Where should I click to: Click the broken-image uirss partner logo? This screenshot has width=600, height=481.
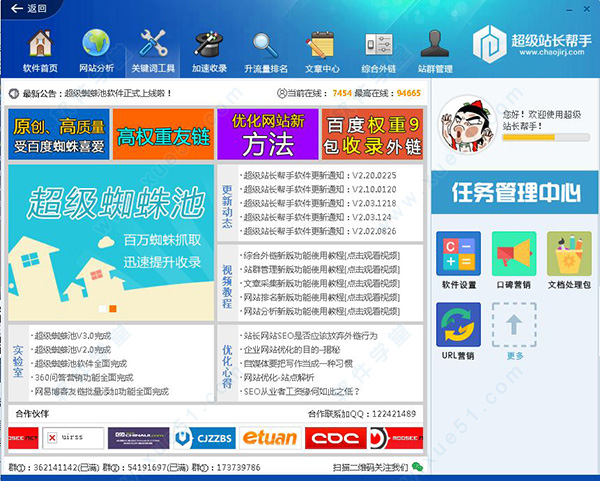click(x=73, y=438)
